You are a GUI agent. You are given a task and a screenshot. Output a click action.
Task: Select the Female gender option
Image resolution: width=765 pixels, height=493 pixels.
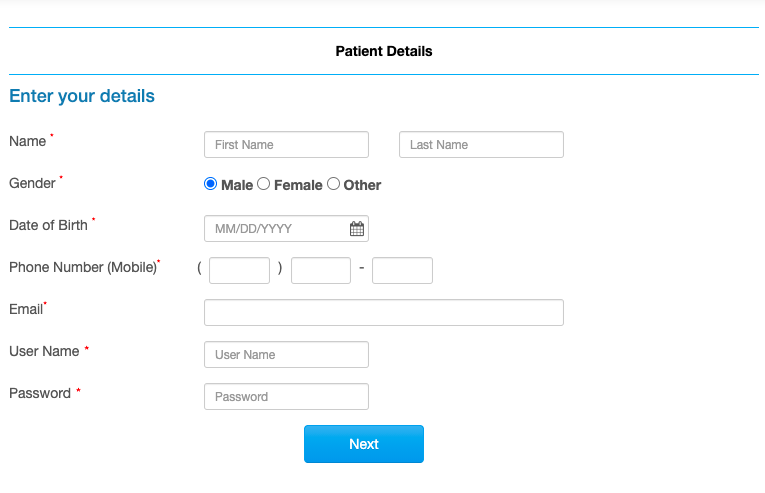pyautogui.click(x=263, y=184)
